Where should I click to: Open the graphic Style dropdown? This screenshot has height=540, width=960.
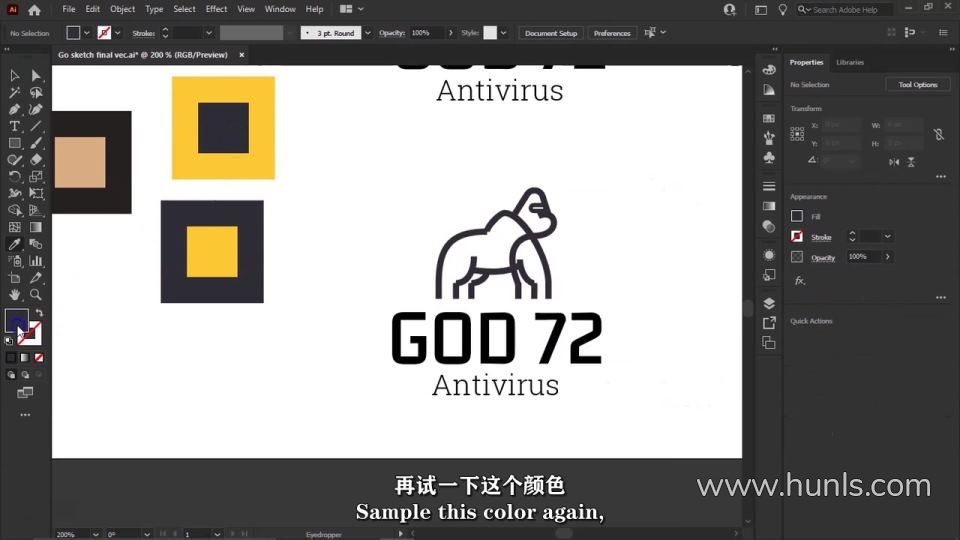click(503, 33)
